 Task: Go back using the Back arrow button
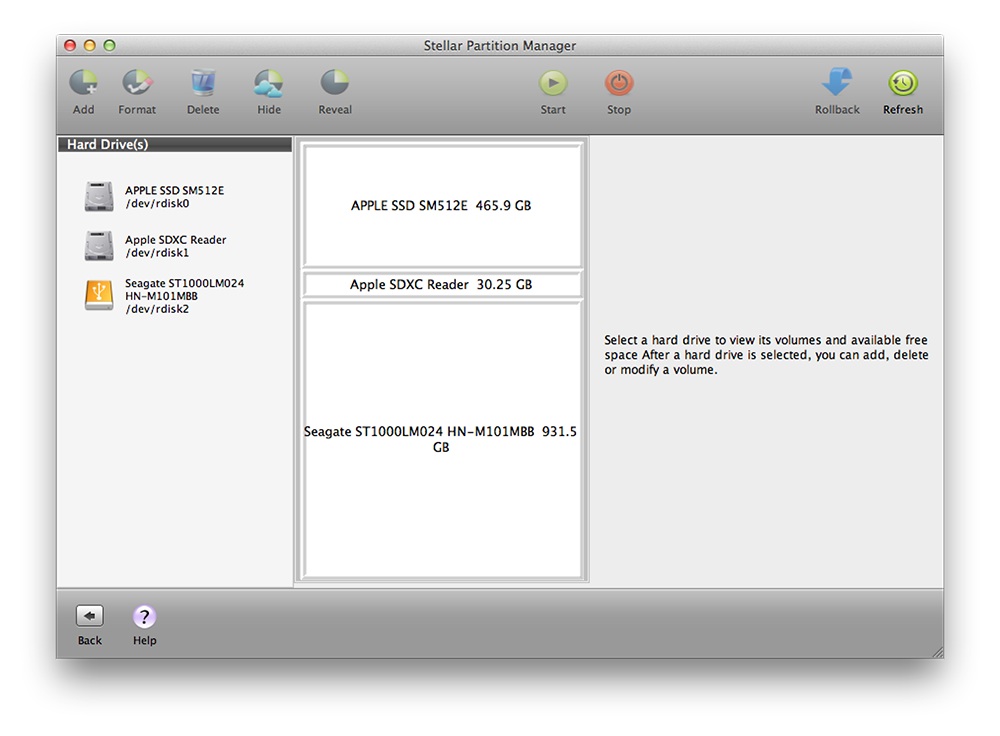click(x=90, y=616)
